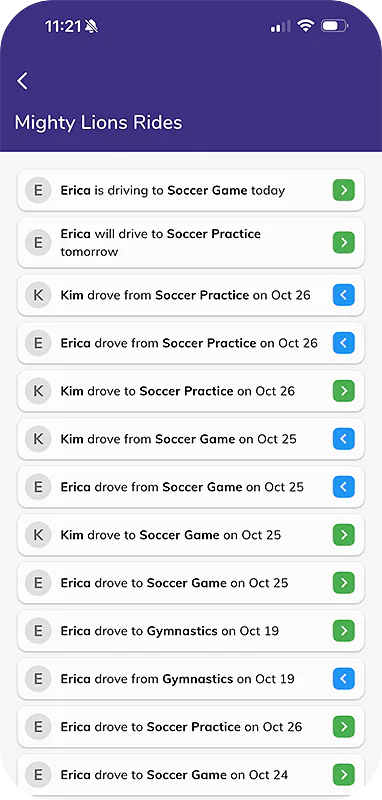The height and width of the screenshot is (800, 382).
Task: Click the Wi-Fi status icon
Action: click(x=305, y=26)
